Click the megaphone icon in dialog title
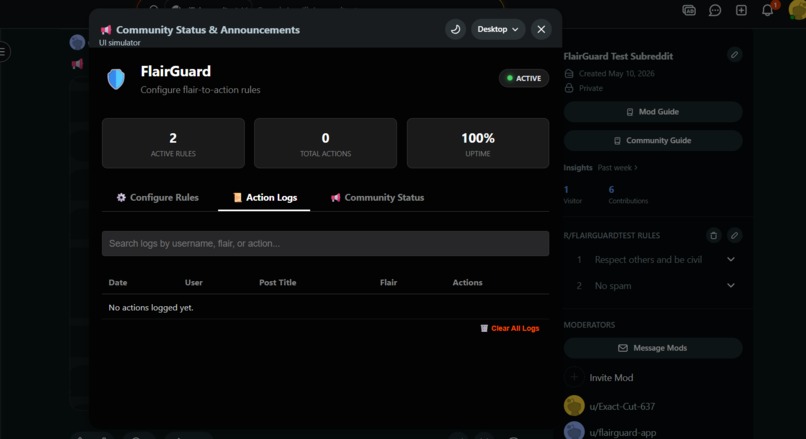Viewport: 806px width, 439px height. [106, 30]
